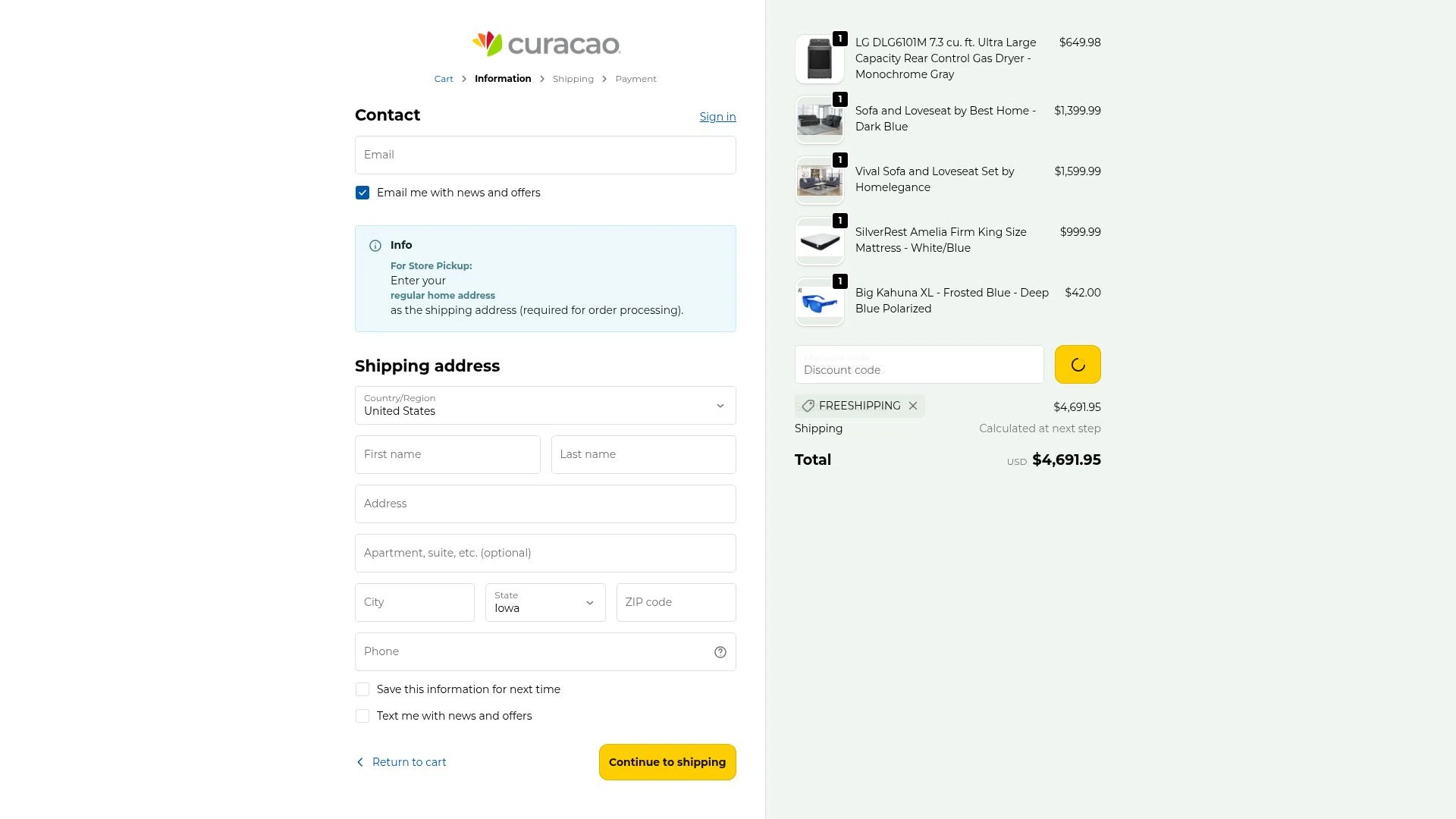1456x819 pixels.
Task: Open the Sign in link
Action: tap(717, 117)
